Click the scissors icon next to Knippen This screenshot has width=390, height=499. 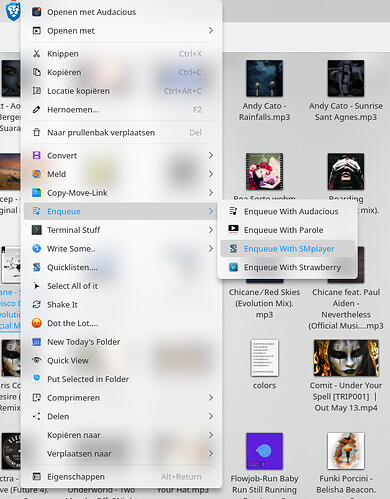pyautogui.click(x=37, y=54)
